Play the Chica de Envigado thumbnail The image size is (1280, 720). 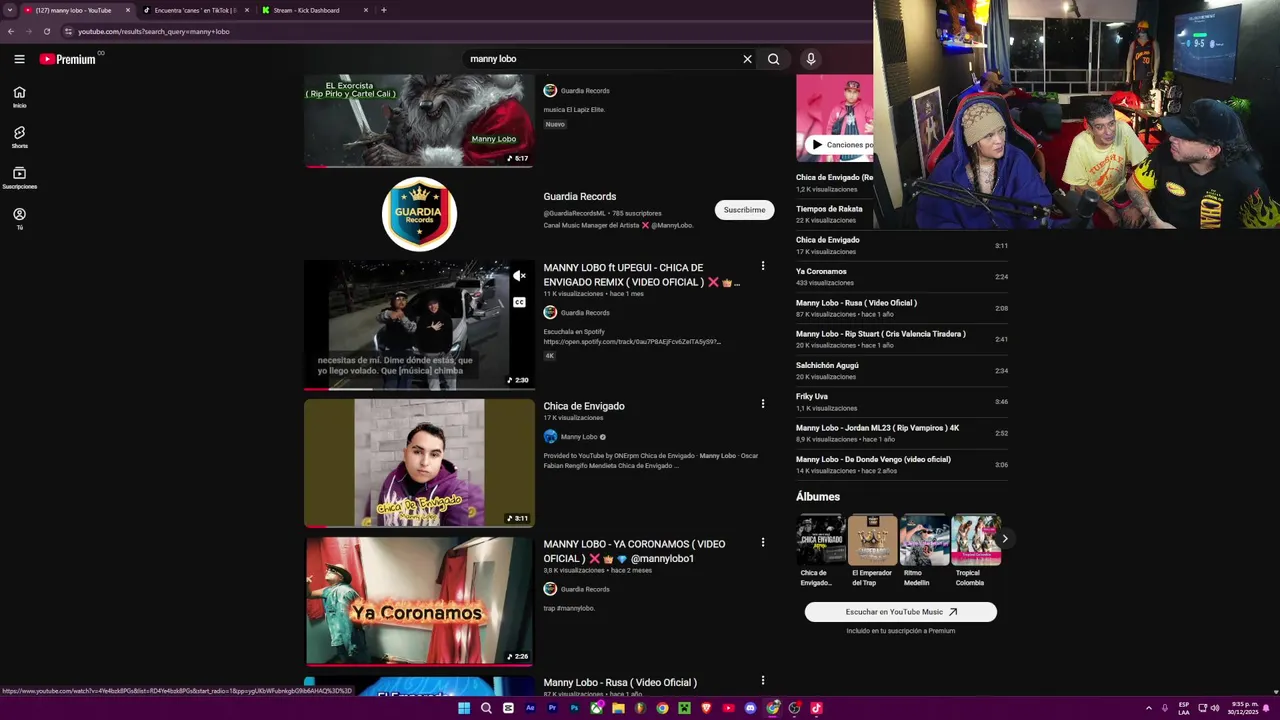pyautogui.click(x=419, y=463)
